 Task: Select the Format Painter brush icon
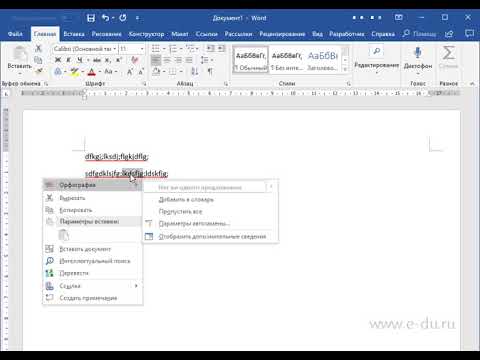click(39, 71)
